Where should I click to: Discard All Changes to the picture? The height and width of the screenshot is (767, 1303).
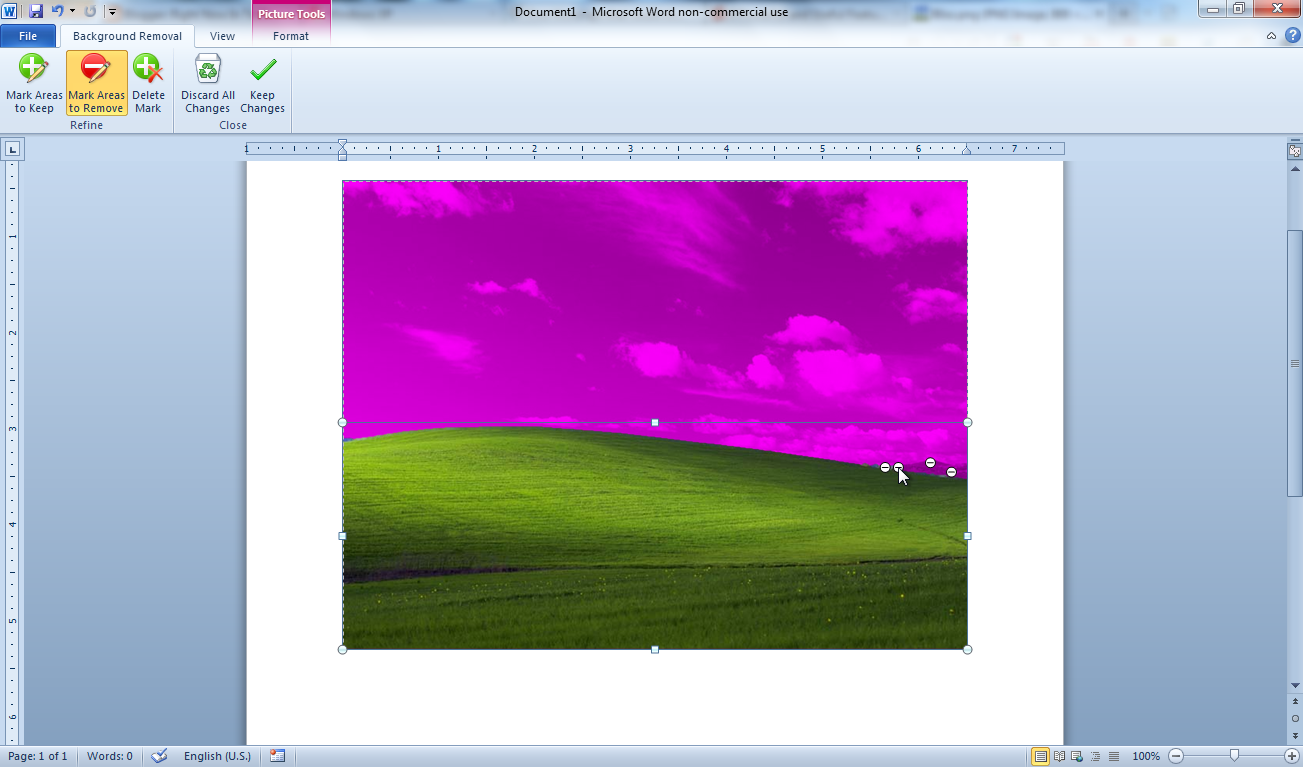[x=207, y=84]
